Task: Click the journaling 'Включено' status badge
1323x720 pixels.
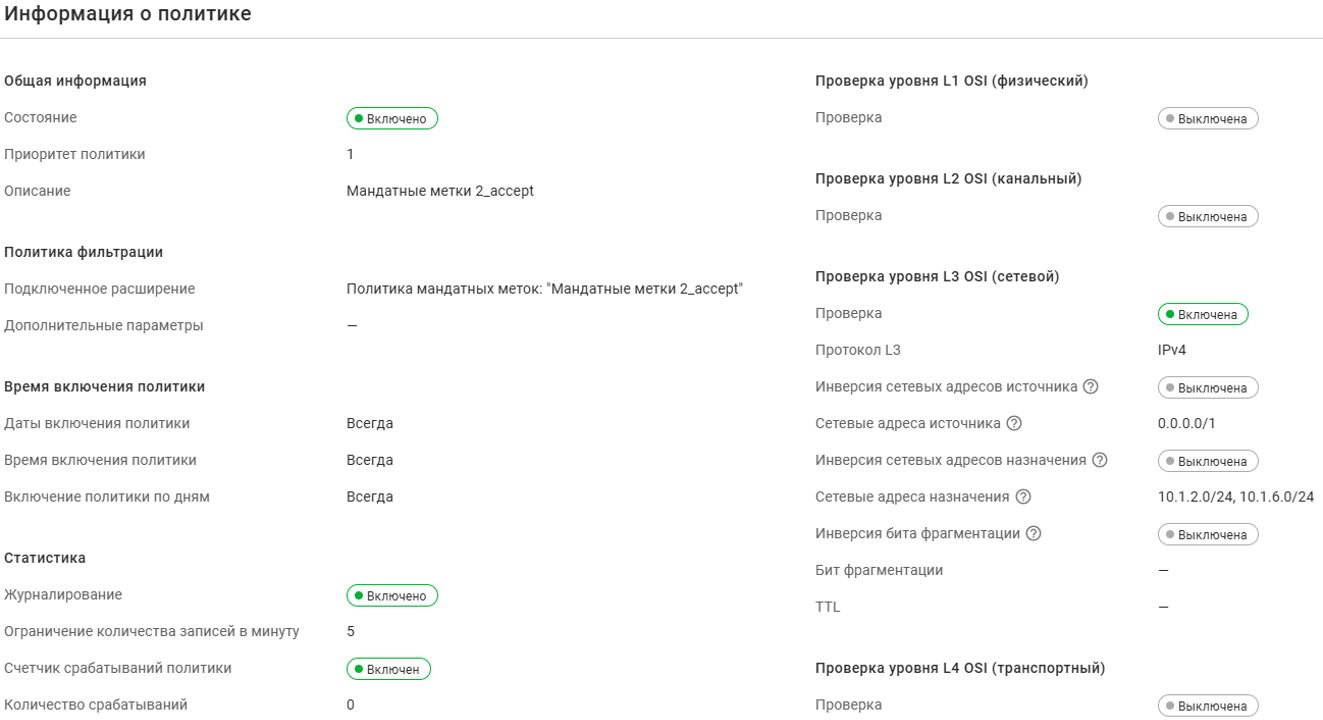Action: (392, 596)
